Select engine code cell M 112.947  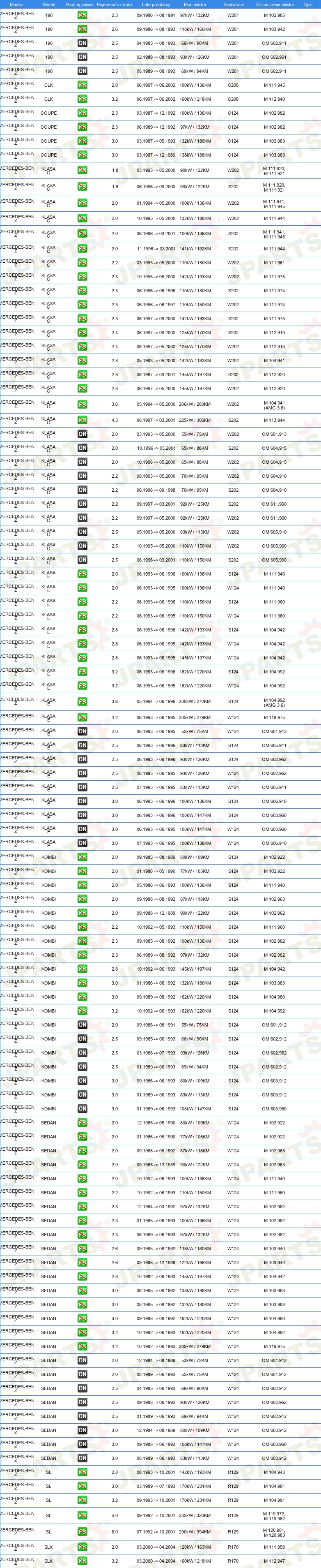click(274, 1561)
